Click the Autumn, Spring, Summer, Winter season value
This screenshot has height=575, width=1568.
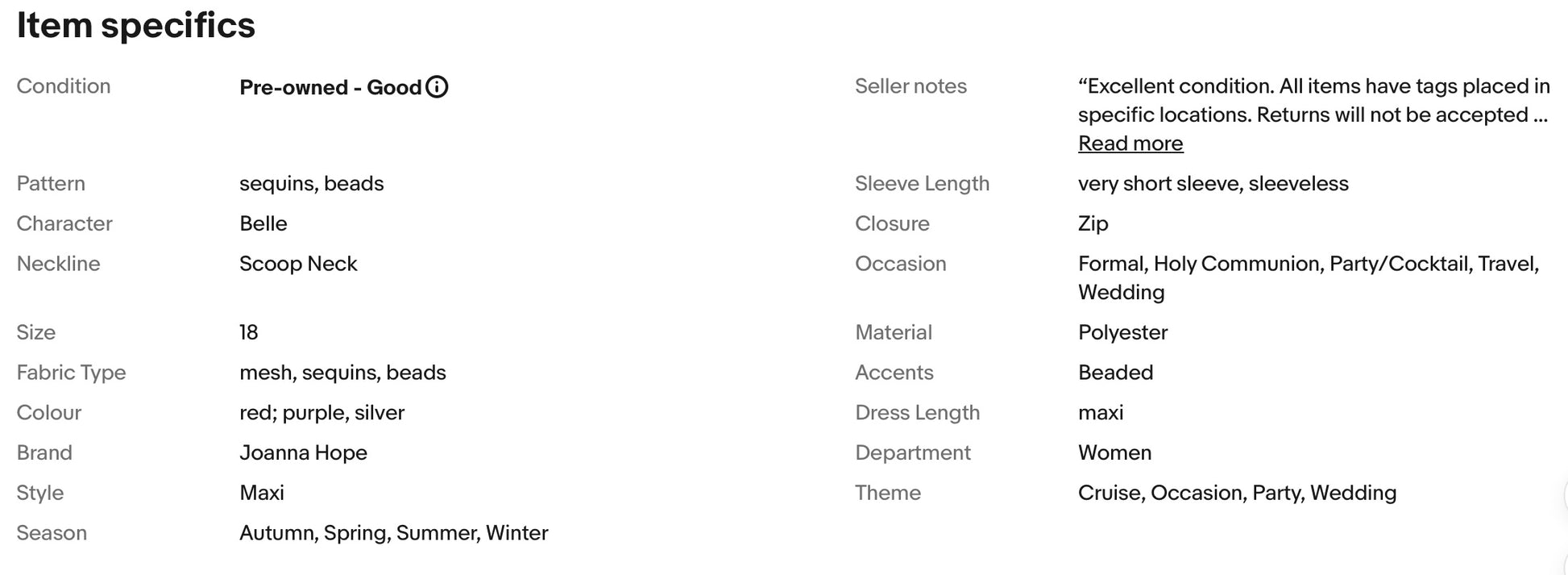click(x=393, y=533)
